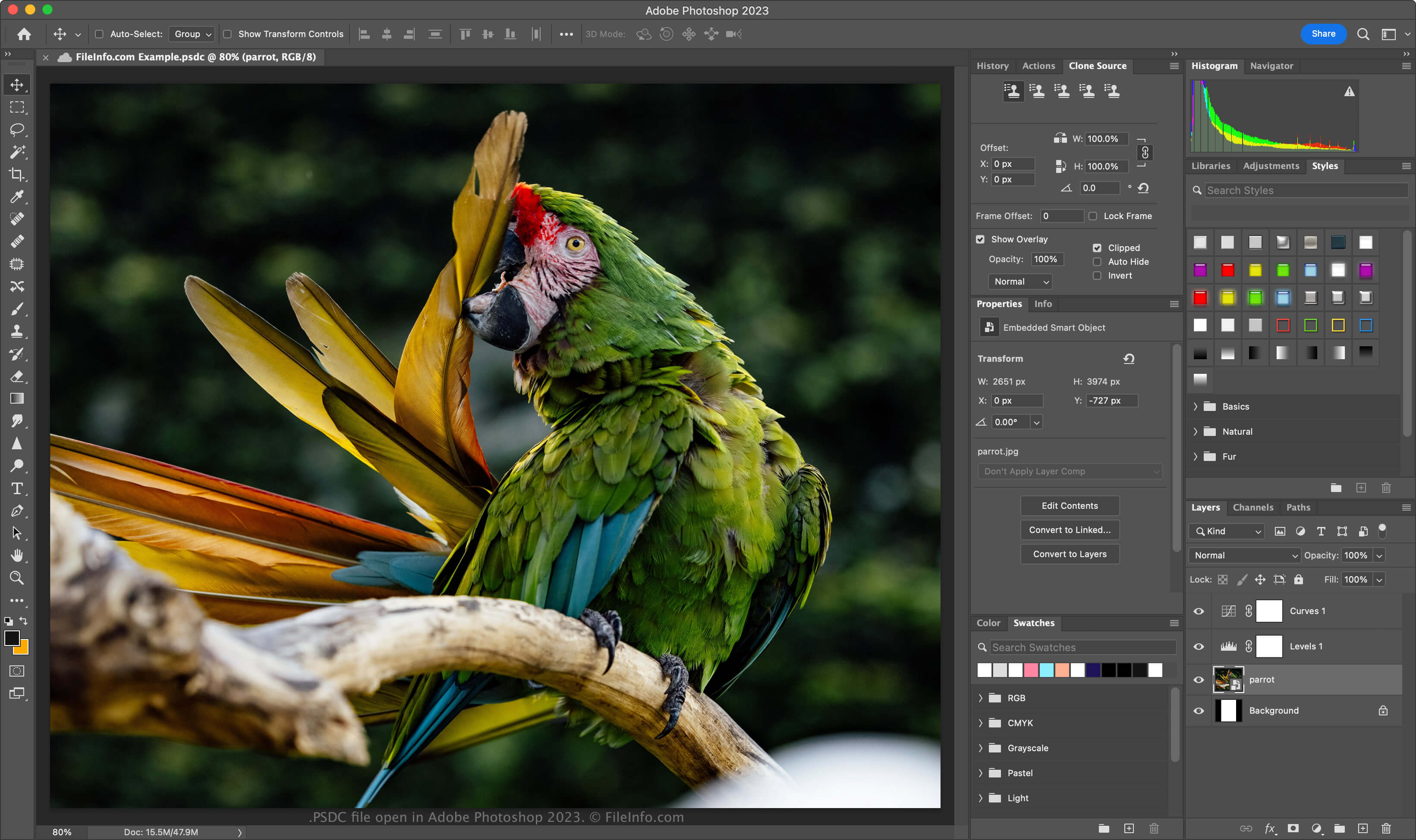Toggle Quick Mask mode icon
Viewport: 1416px width, 840px height.
point(17,671)
